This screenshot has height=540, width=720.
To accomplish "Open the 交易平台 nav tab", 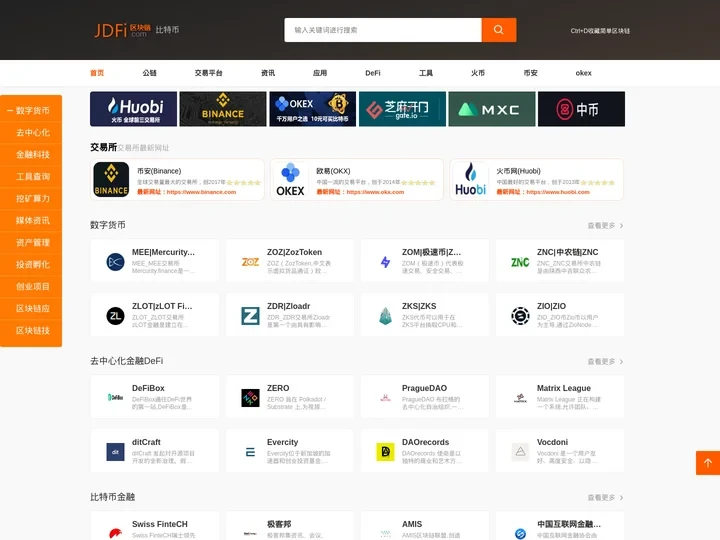I will [x=208, y=73].
